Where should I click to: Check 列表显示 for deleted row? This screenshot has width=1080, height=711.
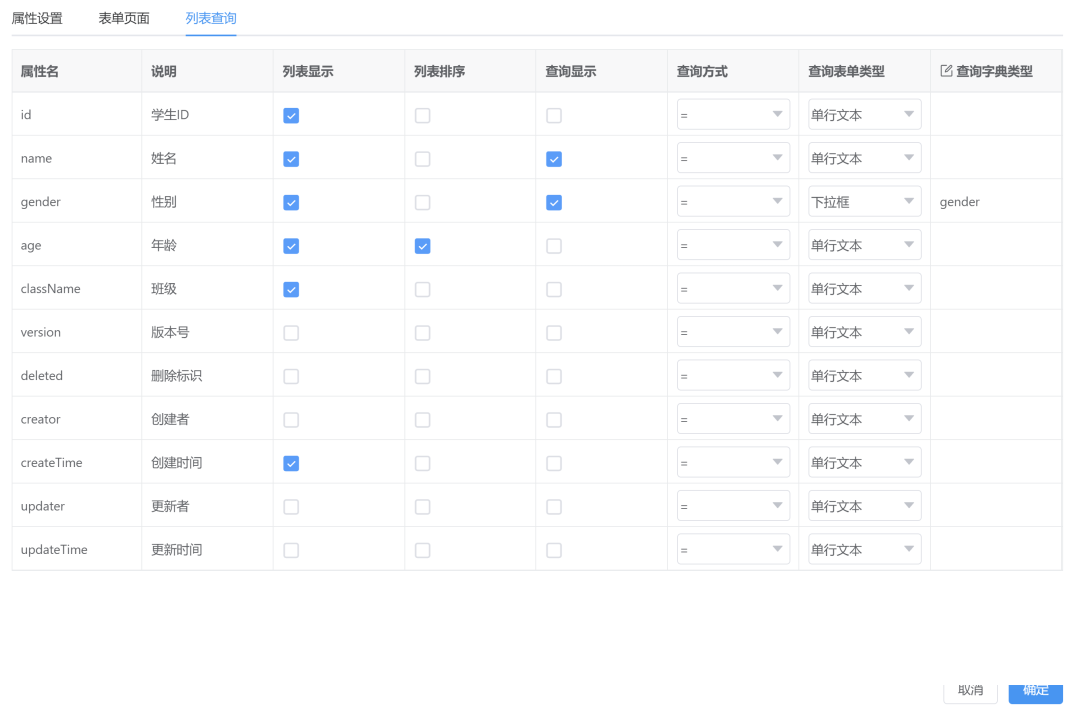[x=291, y=377]
